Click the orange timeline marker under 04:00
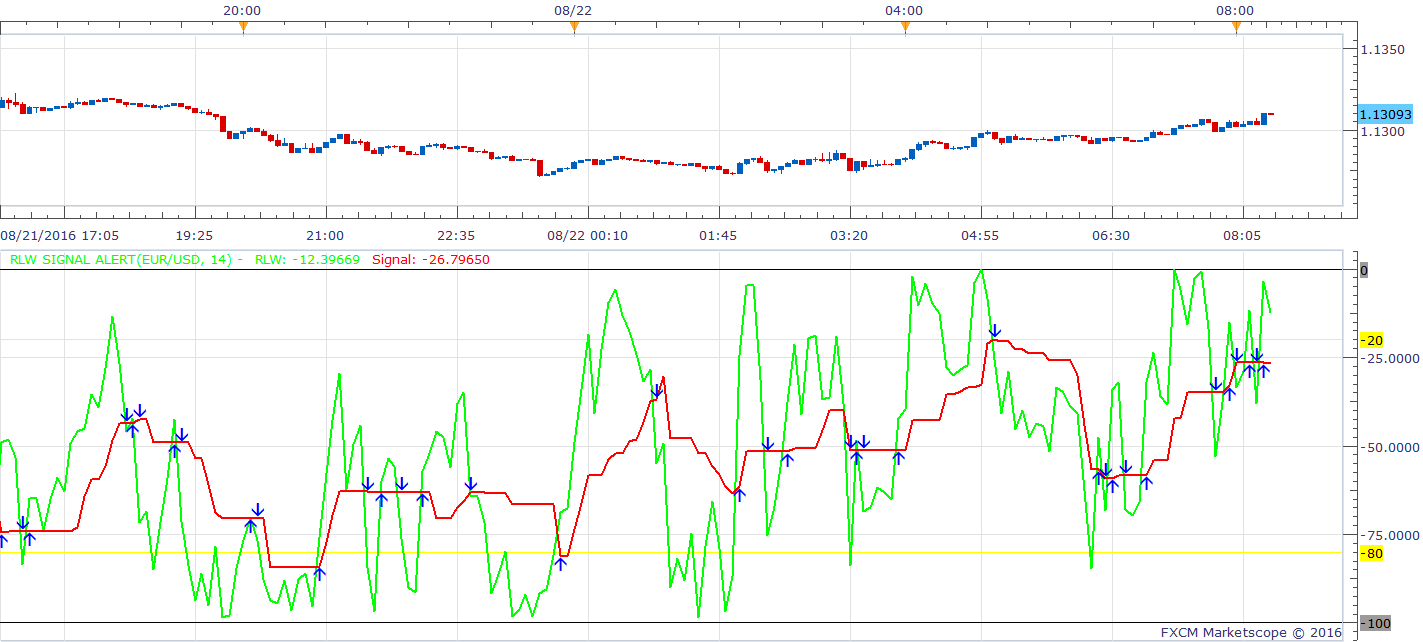This screenshot has height=642, width=1423. click(905, 28)
